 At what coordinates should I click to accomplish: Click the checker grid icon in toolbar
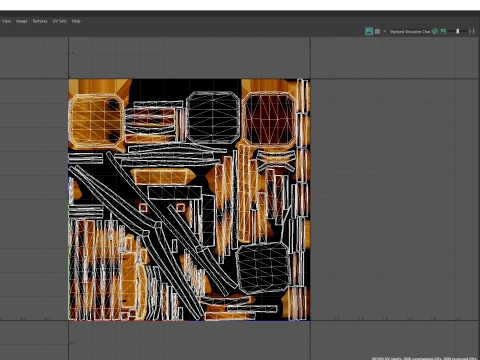pos(377,31)
